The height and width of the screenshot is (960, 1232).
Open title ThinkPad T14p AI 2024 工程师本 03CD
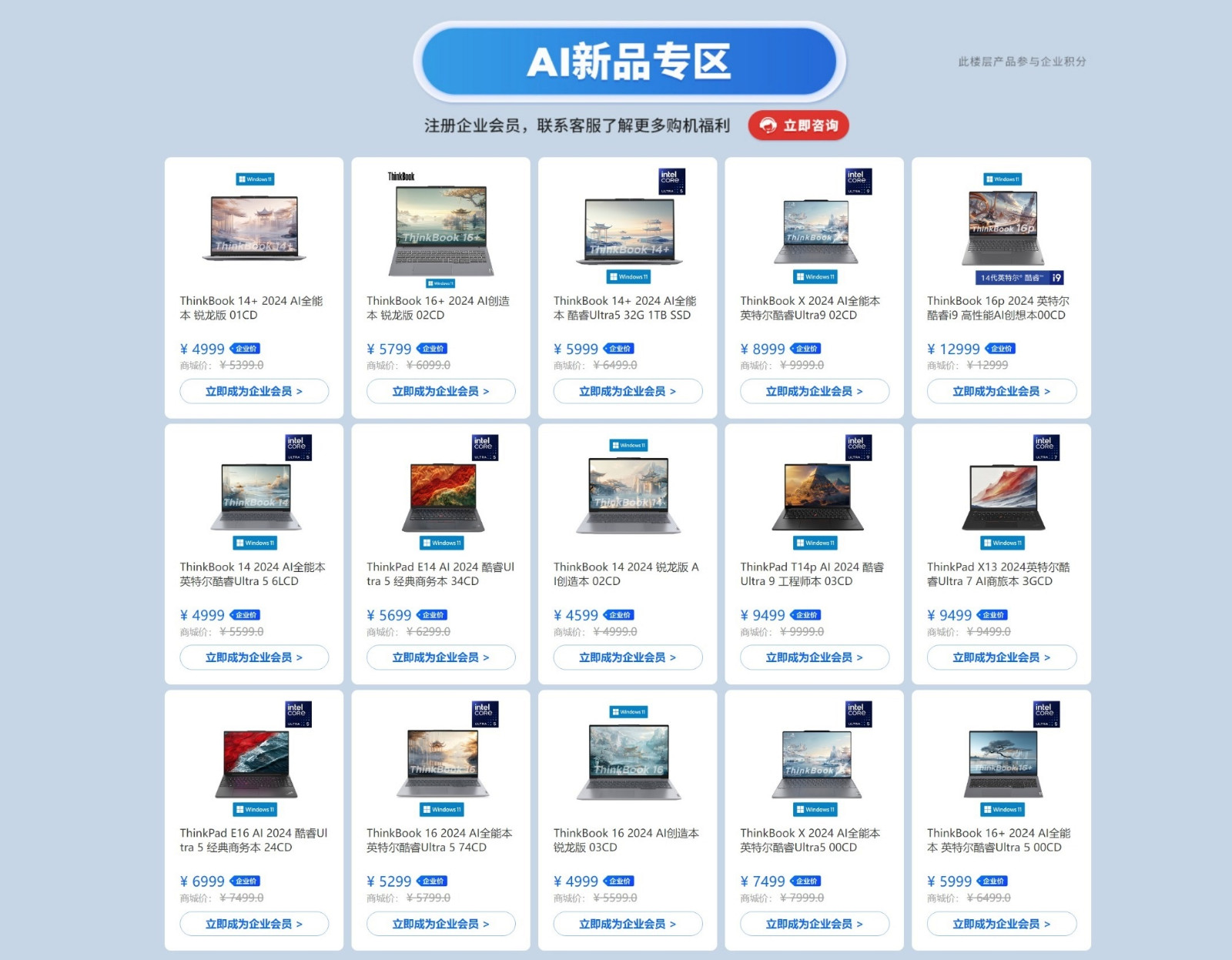click(812, 574)
